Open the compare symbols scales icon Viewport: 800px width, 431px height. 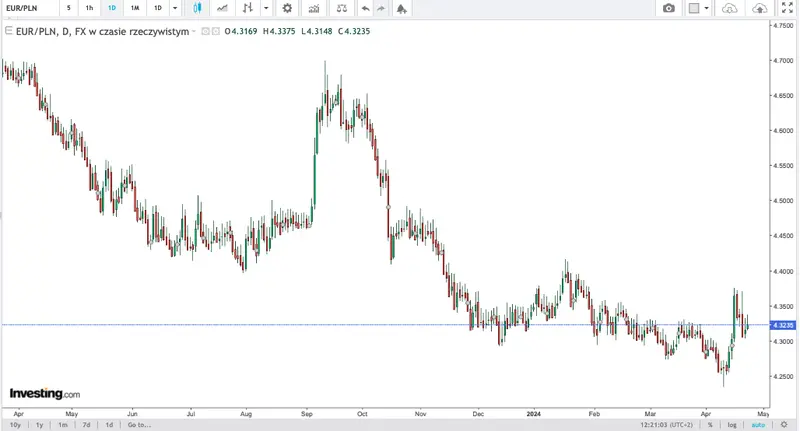342,8
